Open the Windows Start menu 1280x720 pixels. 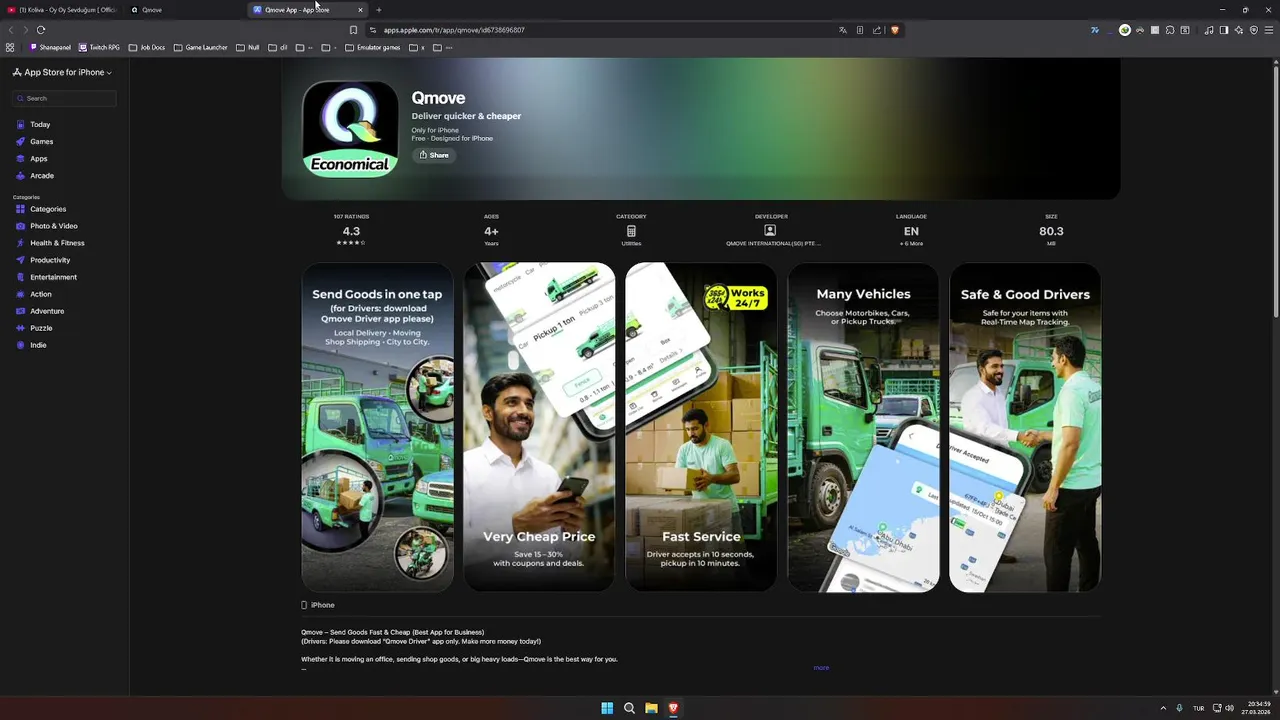pos(607,708)
